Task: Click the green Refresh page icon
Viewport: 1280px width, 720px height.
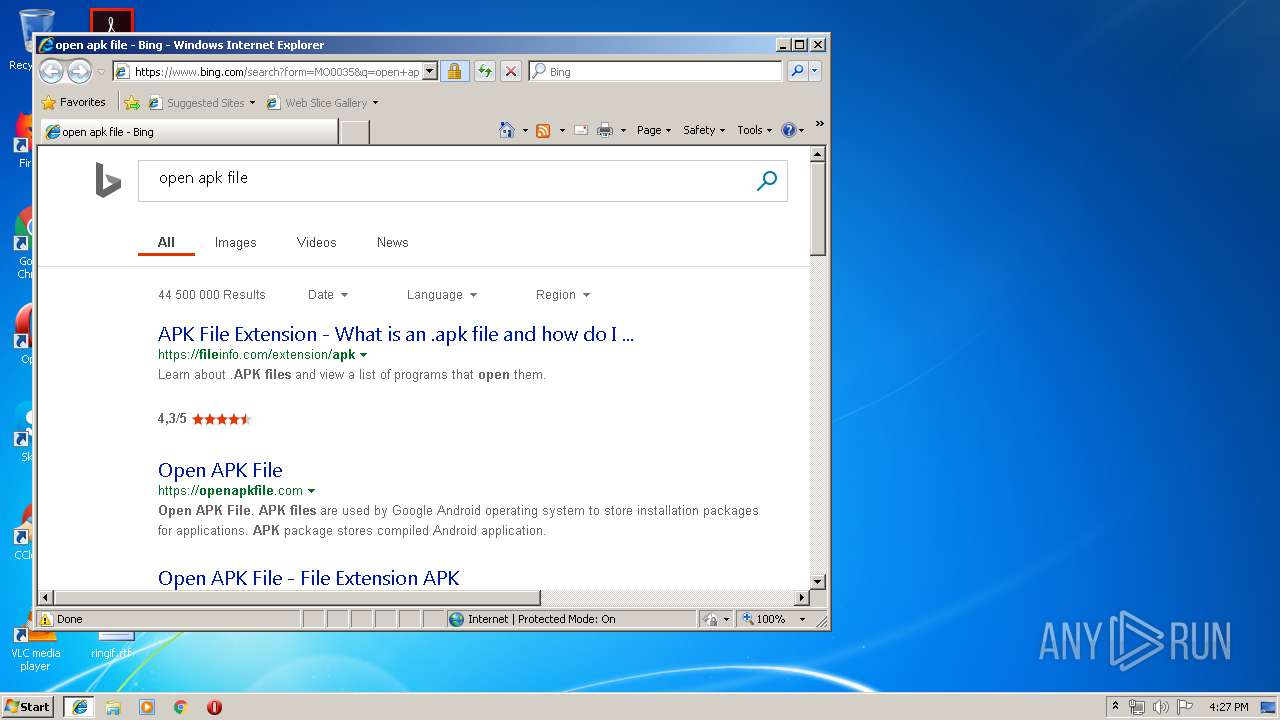Action: pos(485,71)
